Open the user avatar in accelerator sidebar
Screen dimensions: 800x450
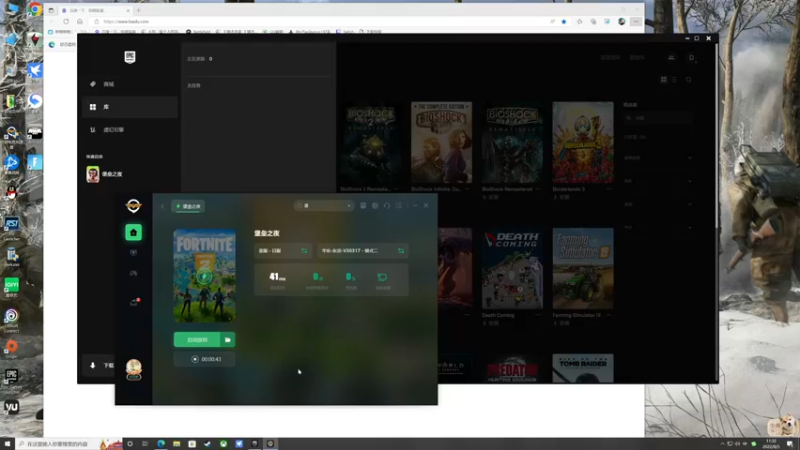click(x=134, y=369)
